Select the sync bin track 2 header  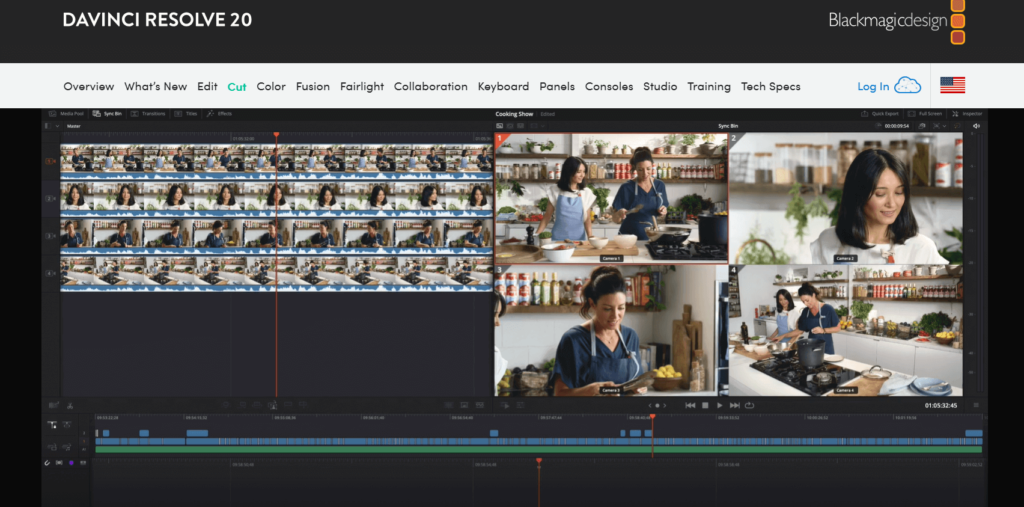click(50, 198)
